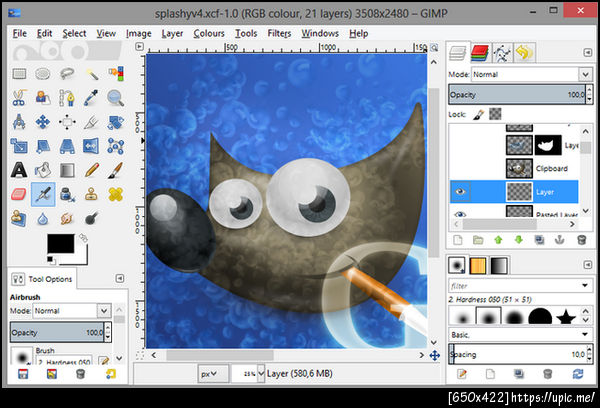The height and width of the screenshot is (408, 600).
Task: Select the Cage Transform tool
Action: click(x=116, y=146)
